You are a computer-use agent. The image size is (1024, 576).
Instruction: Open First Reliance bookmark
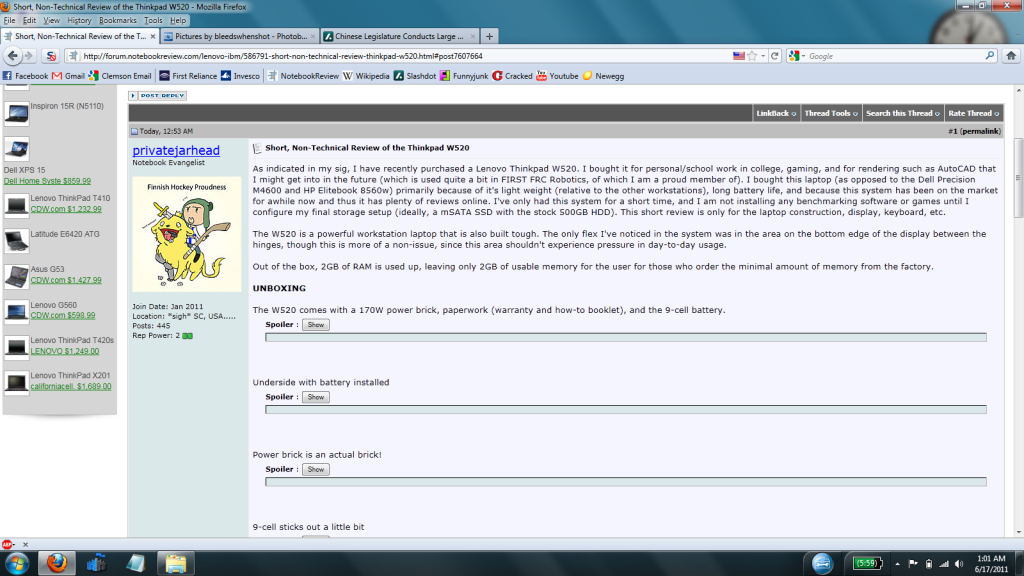click(x=188, y=76)
